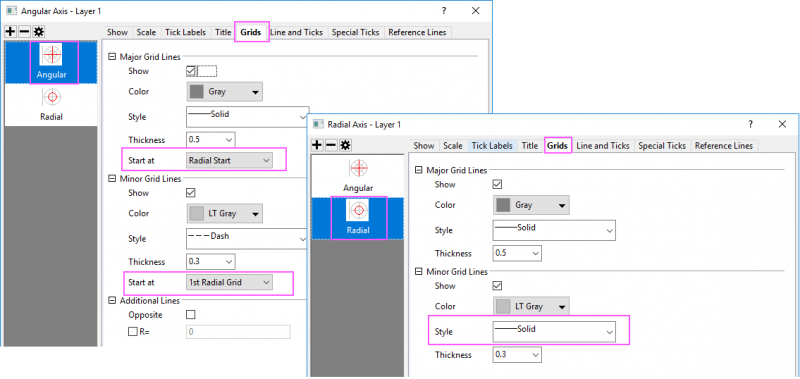Collapse Minor Grid Lines section in Angular dialog
The height and width of the screenshot is (379, 800).
112,179
